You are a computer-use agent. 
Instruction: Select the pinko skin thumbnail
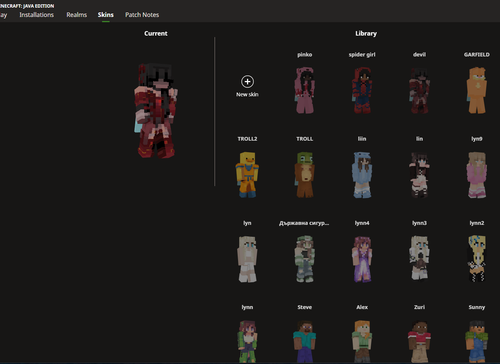(x=305, y=90)
